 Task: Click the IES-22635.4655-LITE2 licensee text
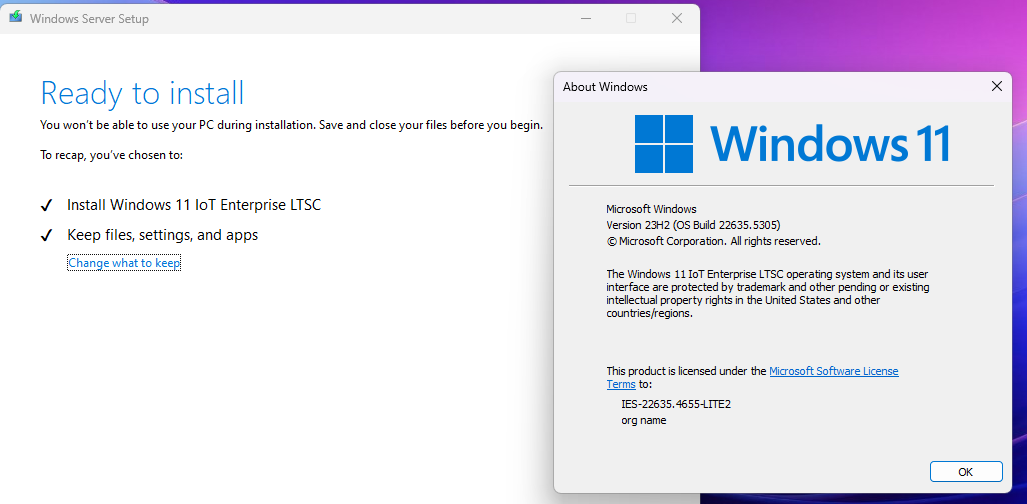click(676, 404)
